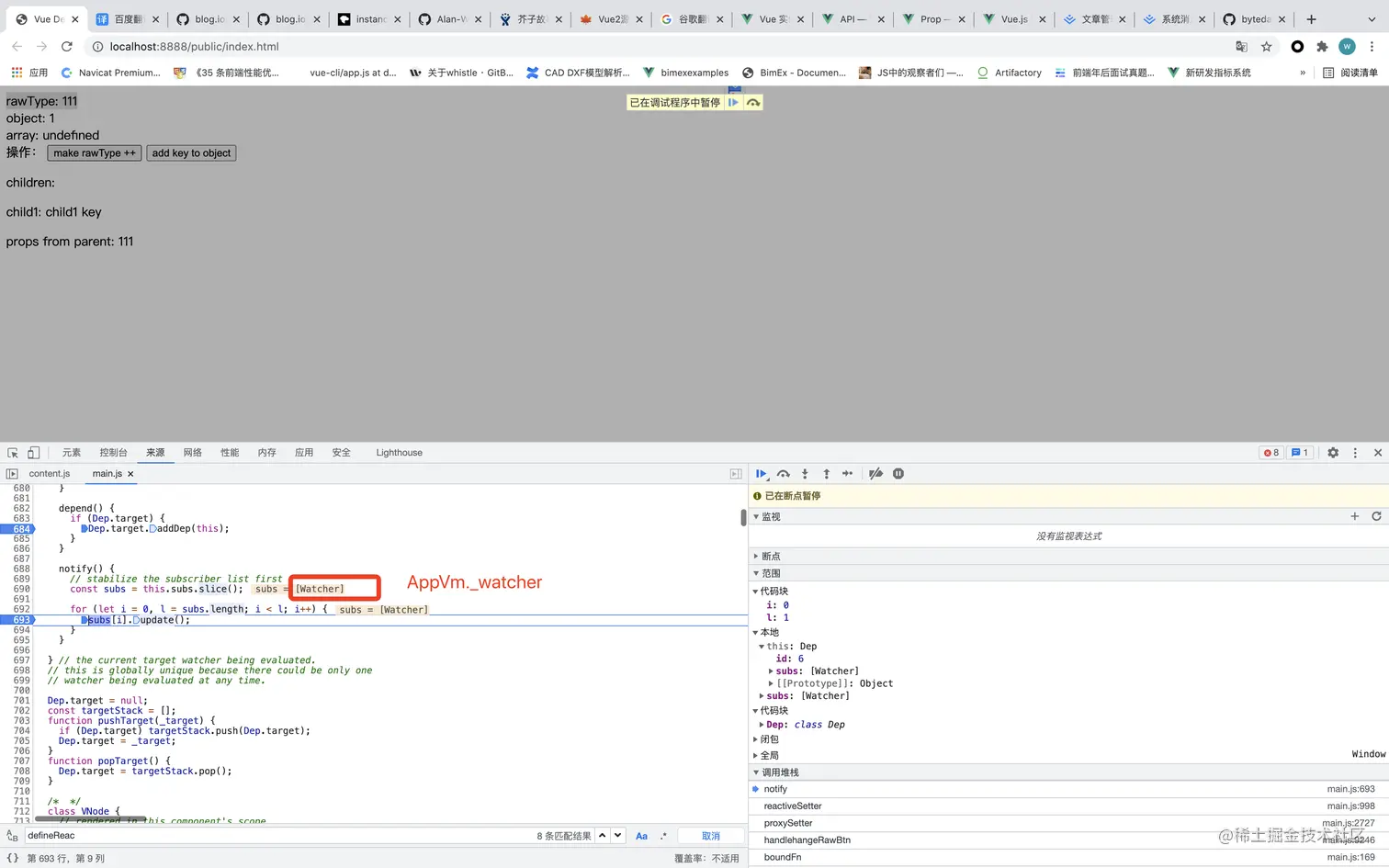Open the Translate page icon in address bar
This screenshot has width=1389, height=868.
(1241, 46)
